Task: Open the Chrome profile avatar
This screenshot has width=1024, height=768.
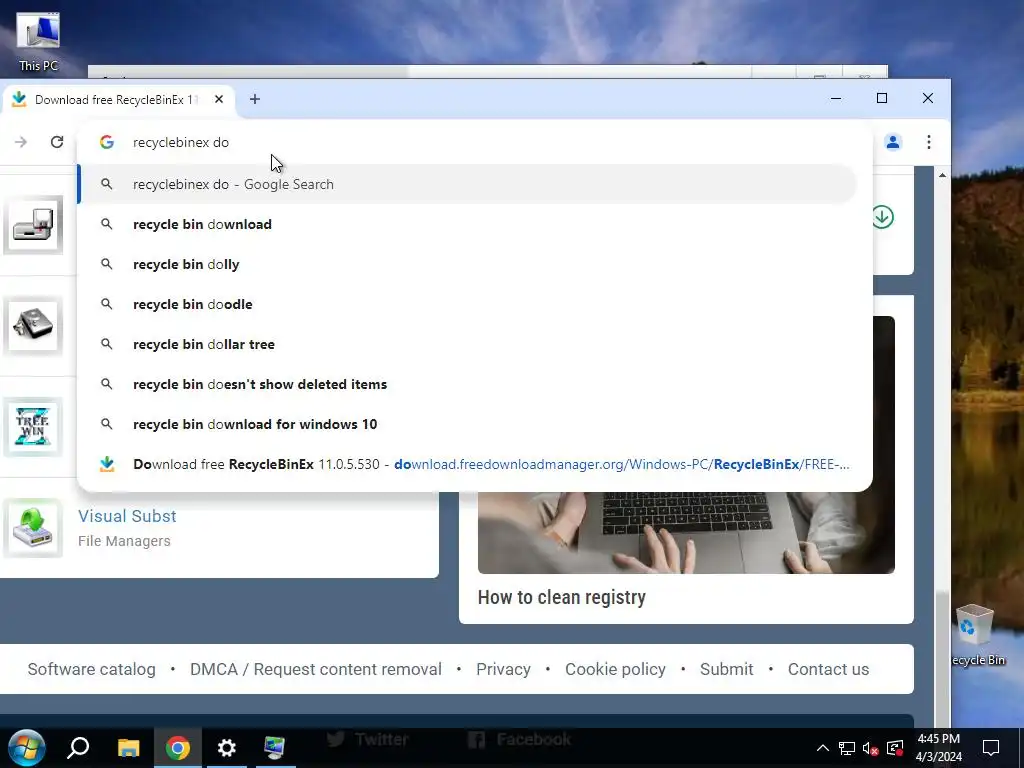Action: [893, 142]
